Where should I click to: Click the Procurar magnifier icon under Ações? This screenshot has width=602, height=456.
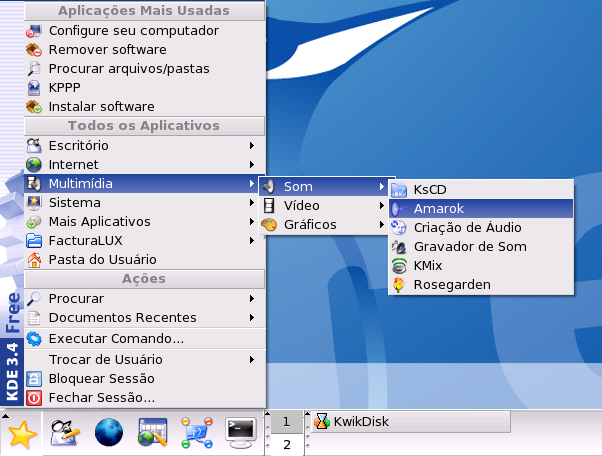point(34,299)
